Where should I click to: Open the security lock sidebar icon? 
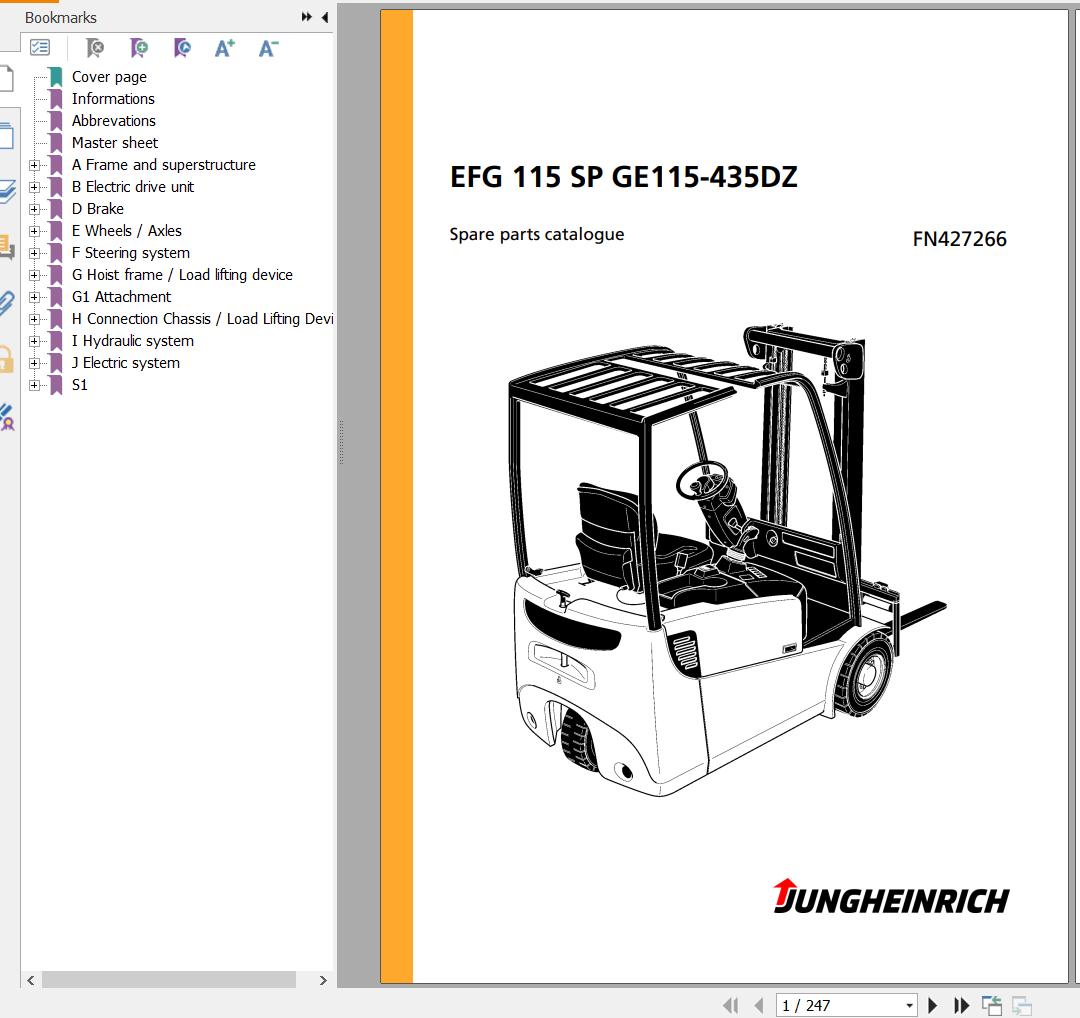6,359
